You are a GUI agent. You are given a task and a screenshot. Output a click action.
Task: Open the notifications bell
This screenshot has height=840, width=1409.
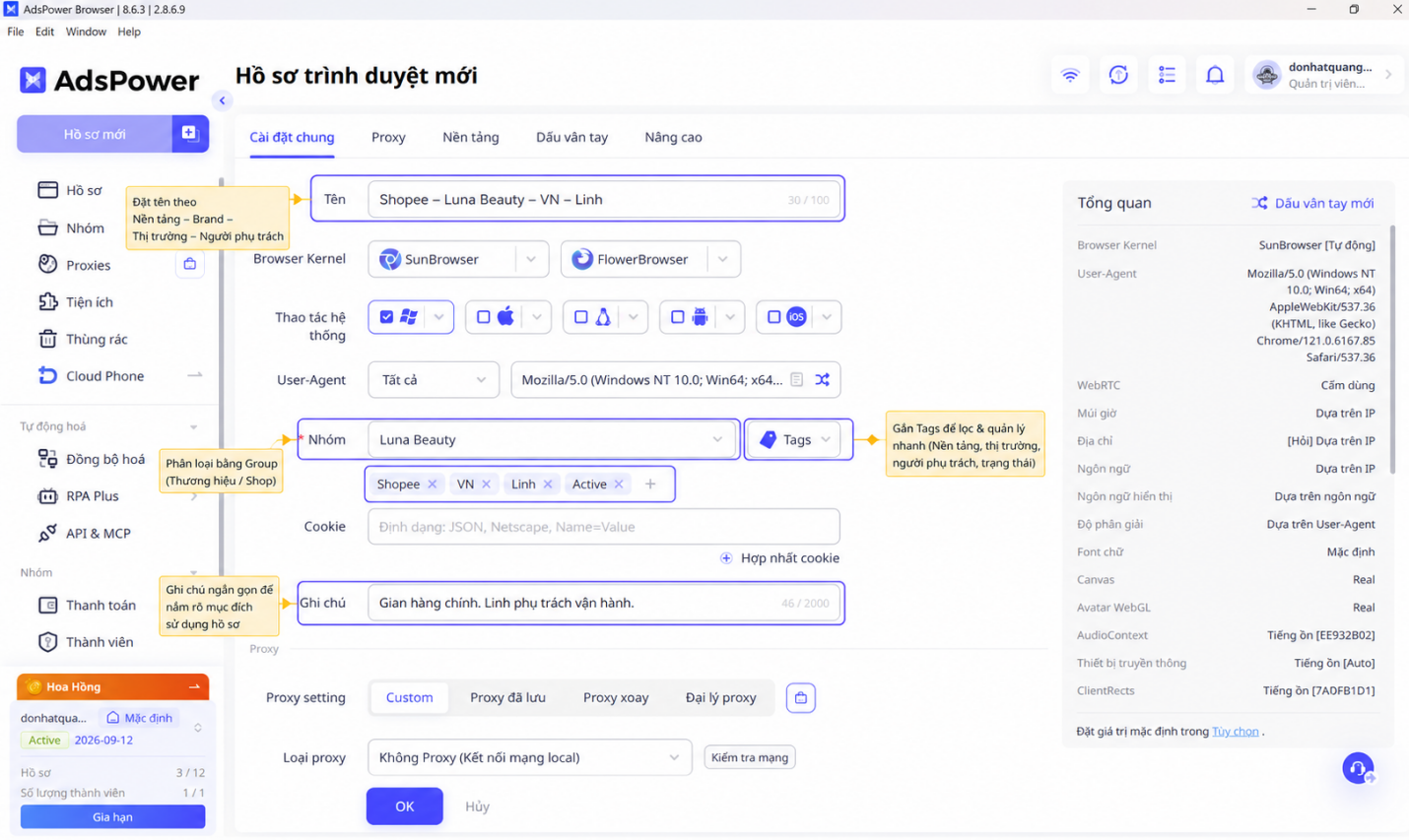coord(1215,75)
